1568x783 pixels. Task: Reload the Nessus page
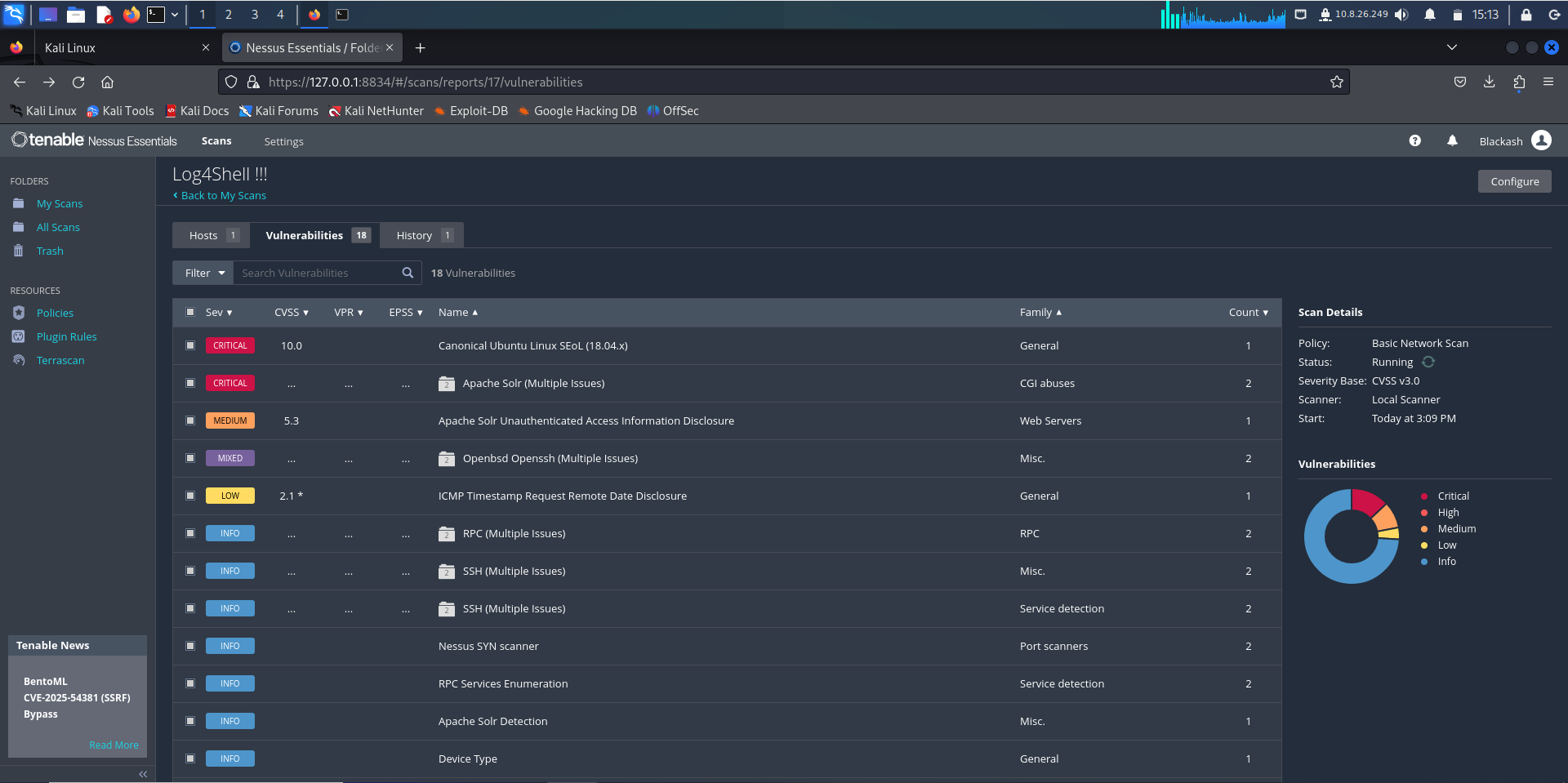tap(78, 82)
